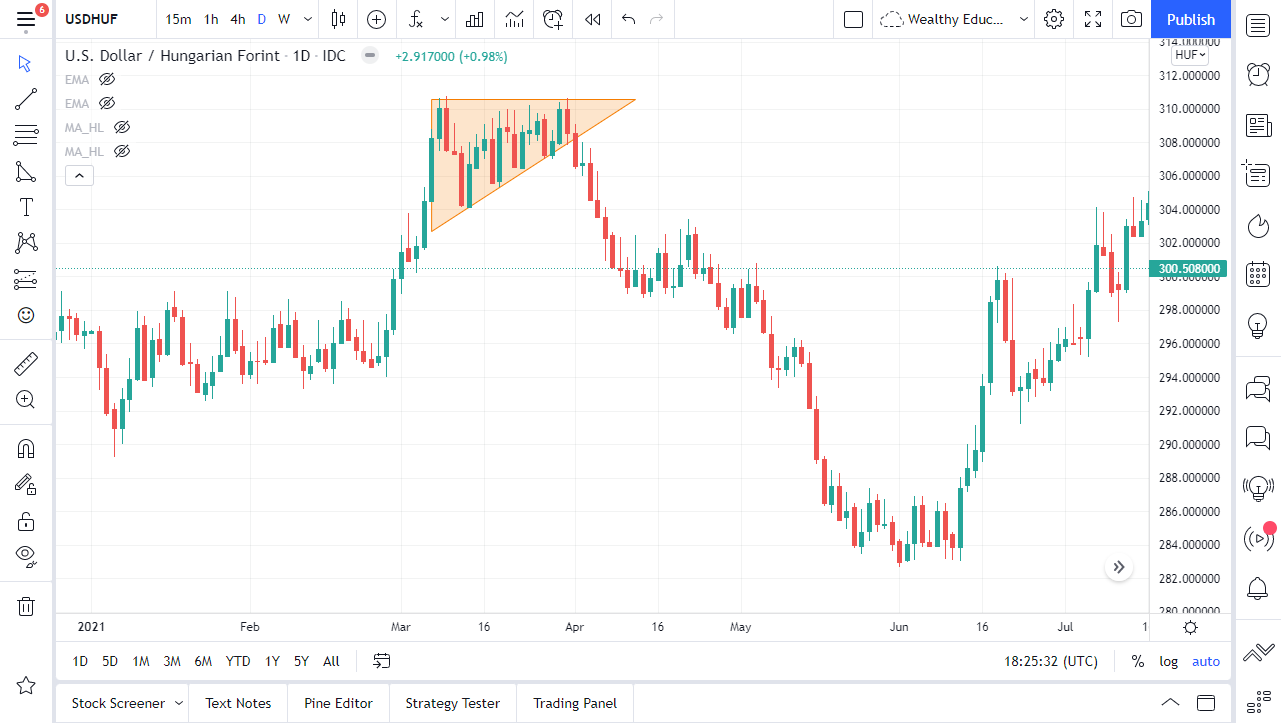1281x723 pixels.
Task: Open the Gann and Fibonacci tools
Action: (x=26, y=135)
